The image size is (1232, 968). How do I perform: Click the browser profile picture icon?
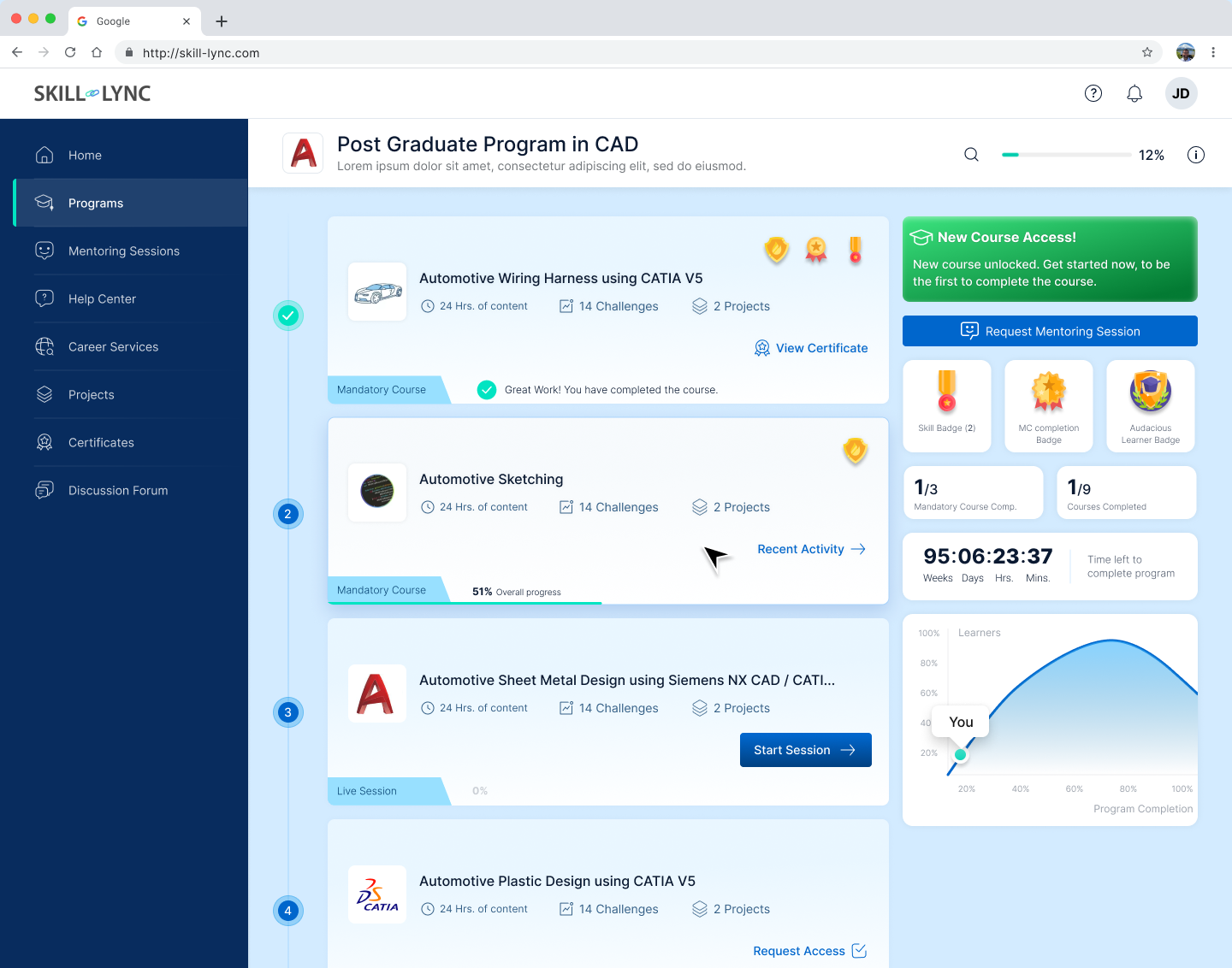click(x=1186, y=52)
